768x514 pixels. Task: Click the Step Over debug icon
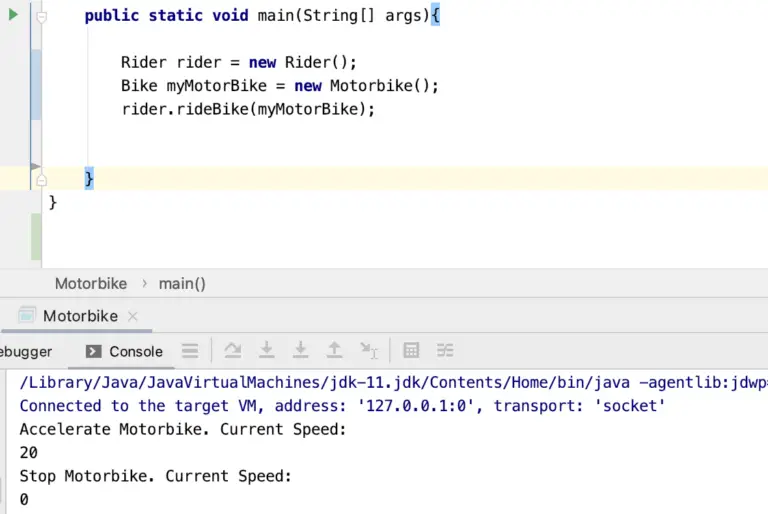pyautogui.click(x=233, y=350)
